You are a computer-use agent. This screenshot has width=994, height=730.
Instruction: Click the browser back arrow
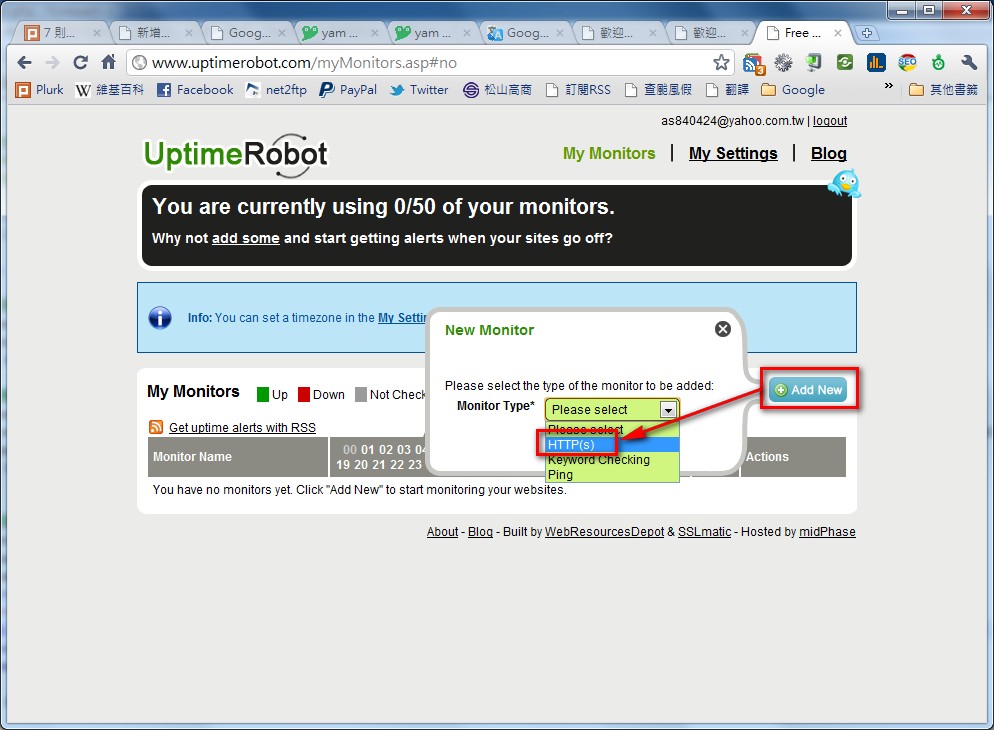click(24, 62)
